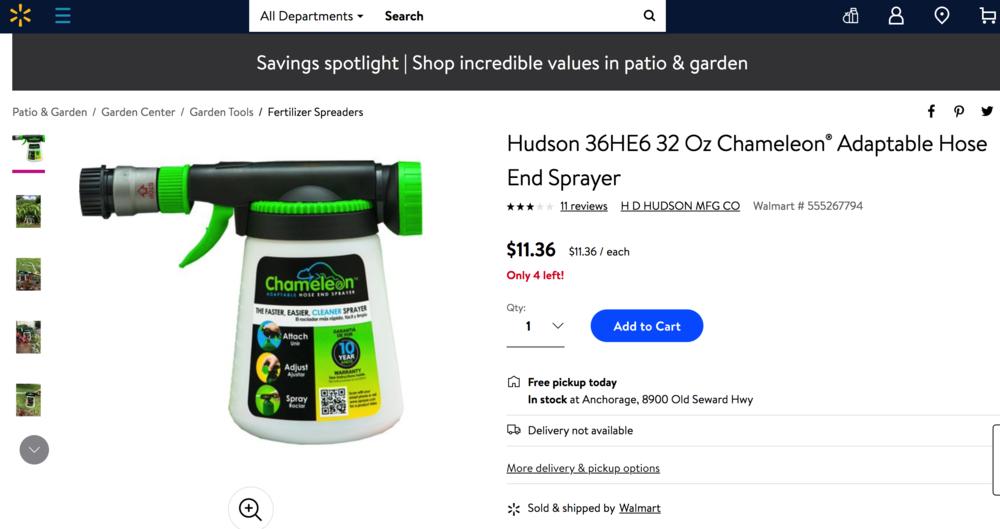Viewport: 1000px width, 529px height.
Task: Click the search magnifier icon
Action: tap(649, 16)
